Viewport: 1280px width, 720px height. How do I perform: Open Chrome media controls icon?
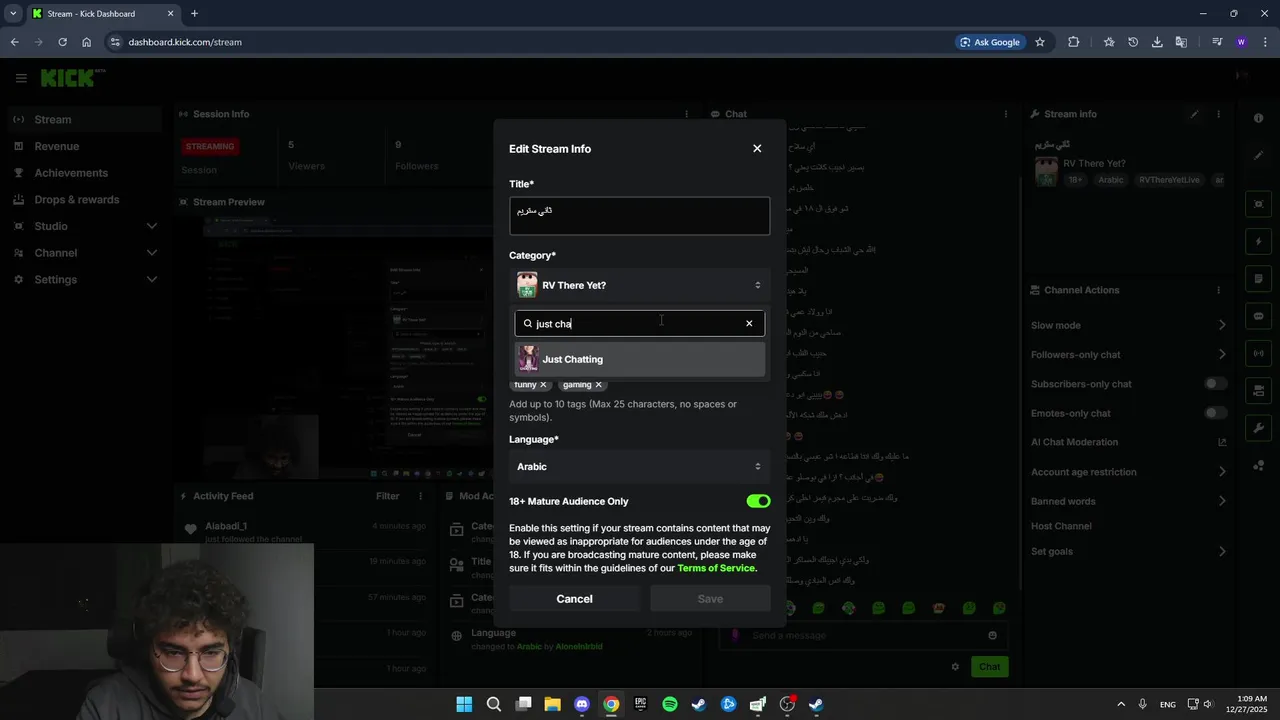coord(1217,42)
